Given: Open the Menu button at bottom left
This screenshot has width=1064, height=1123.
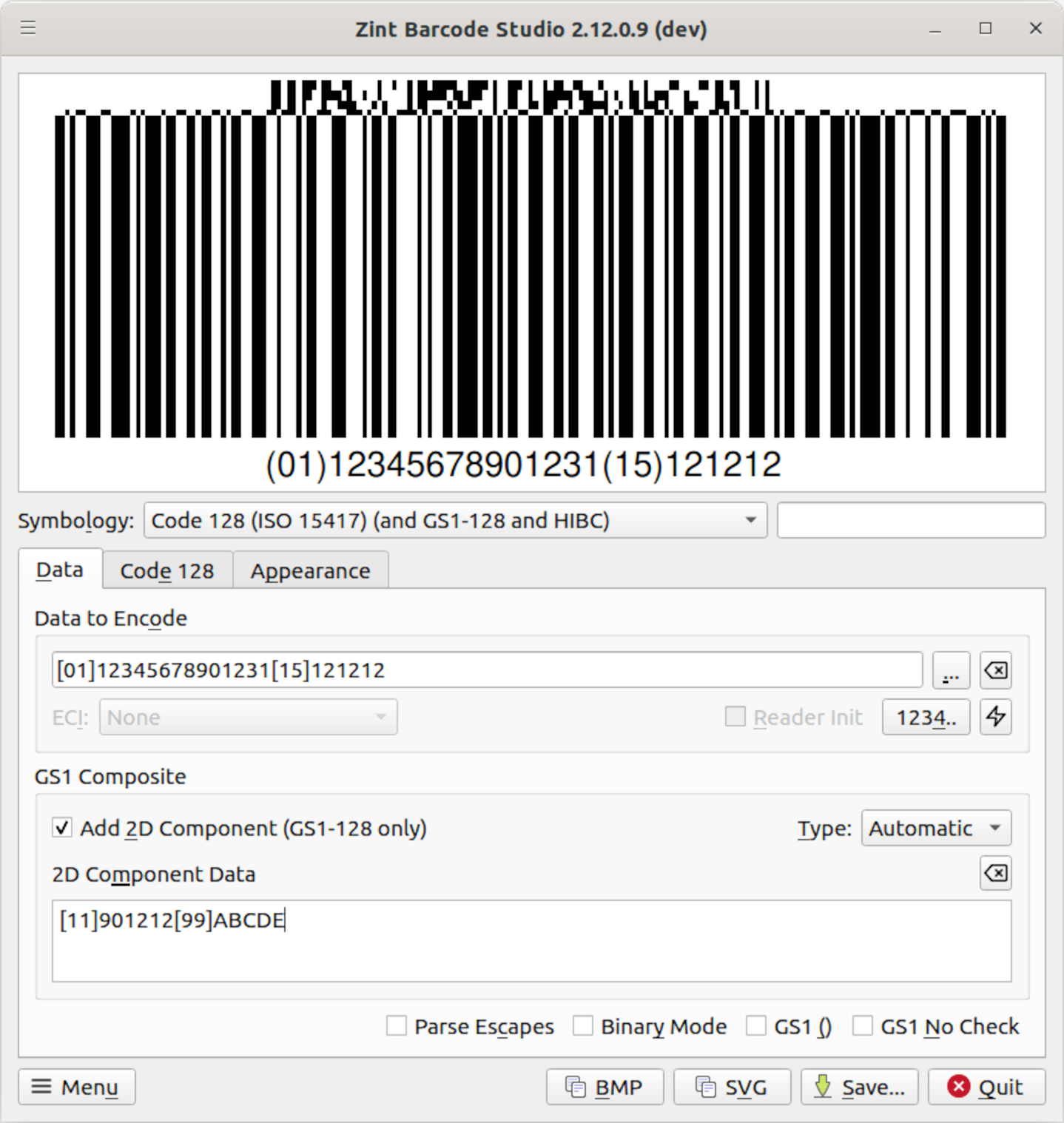Looking at the screenshot, I should point(76,1087).
